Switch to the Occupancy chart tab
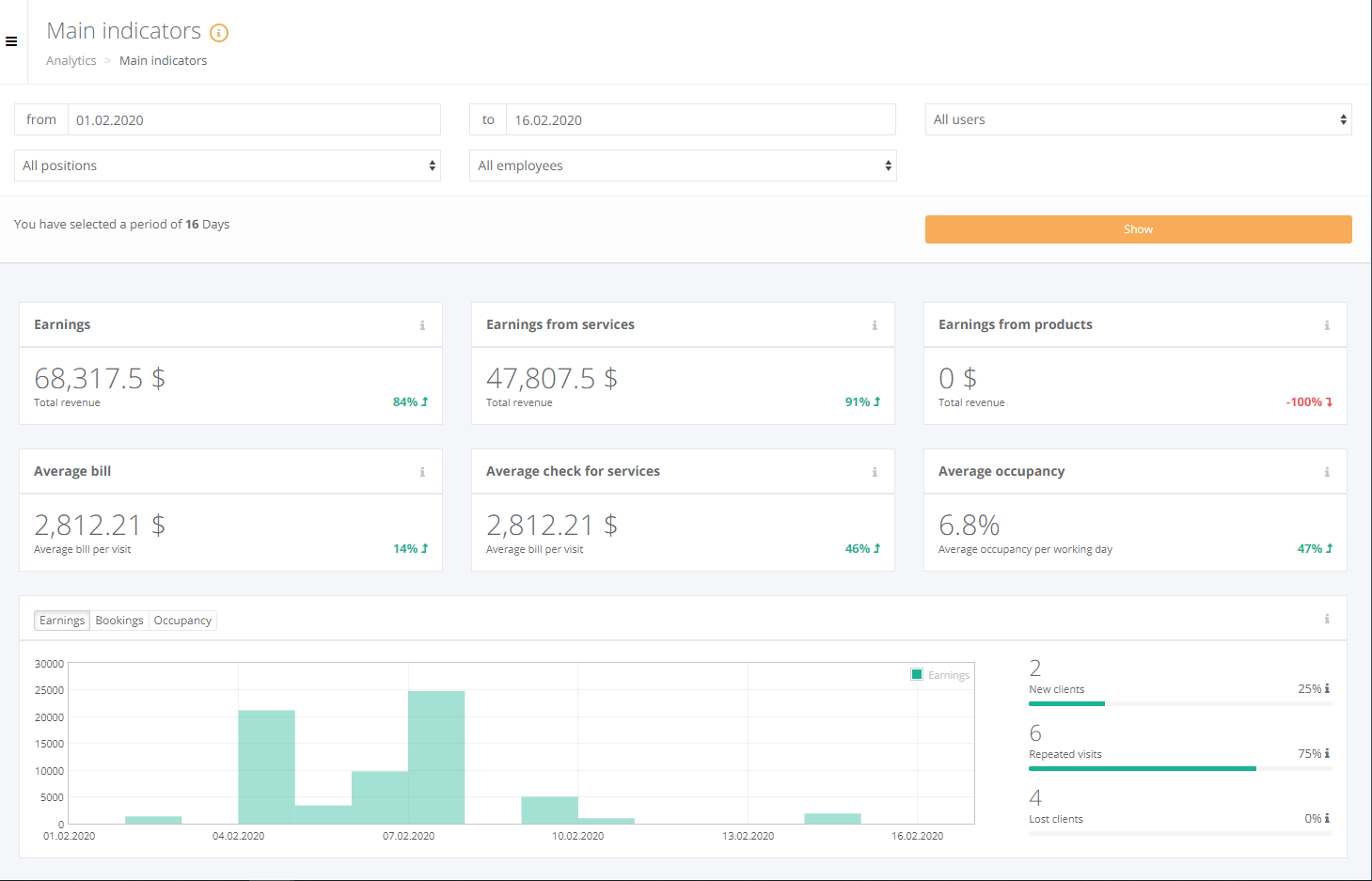Image resolution: width=1372 pixels, height=881 pixels. point(182,621)
